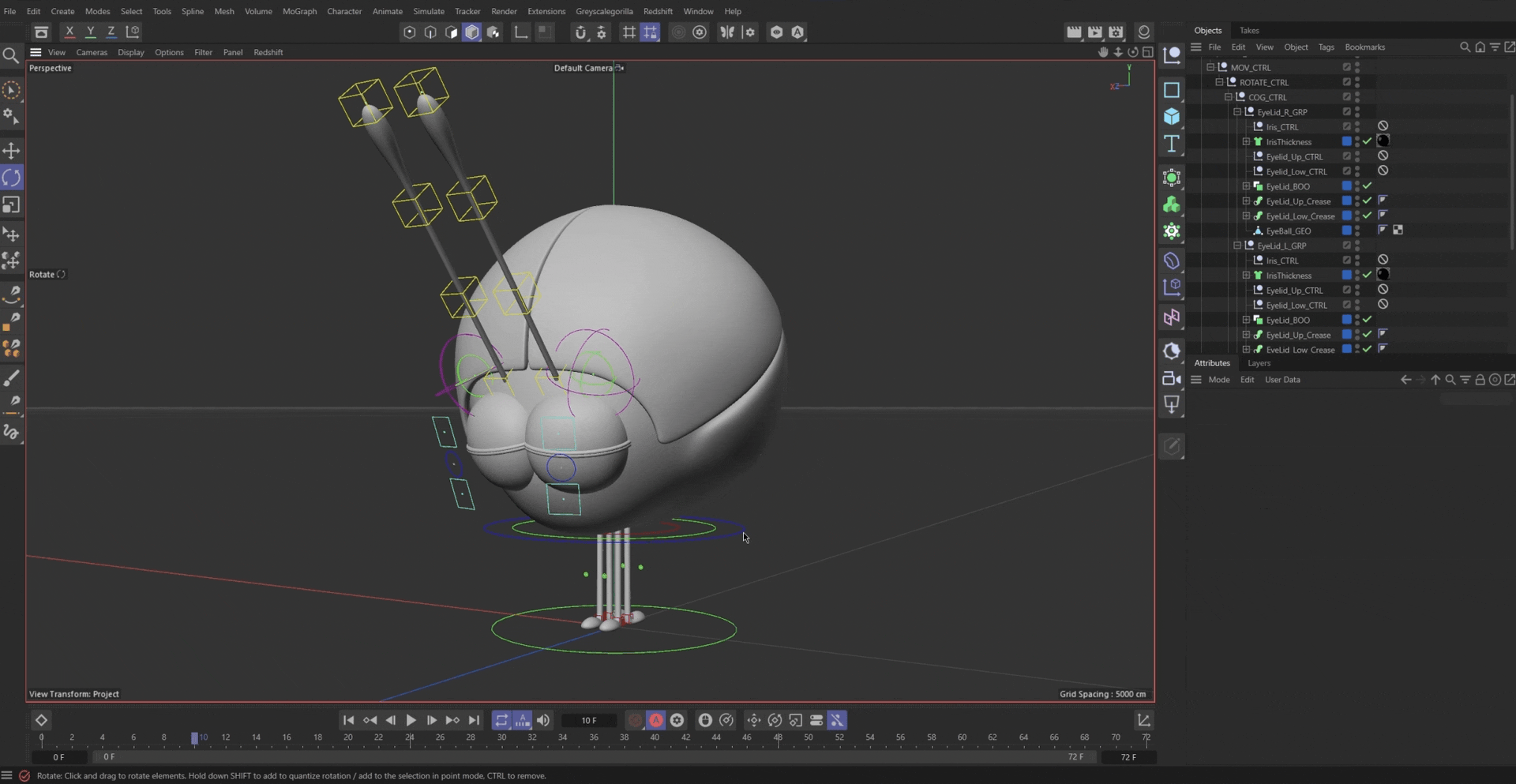Collapse the EyeLid_R_GRP hierarchy
The image size is (1516, 784).
pos(1237,112)
